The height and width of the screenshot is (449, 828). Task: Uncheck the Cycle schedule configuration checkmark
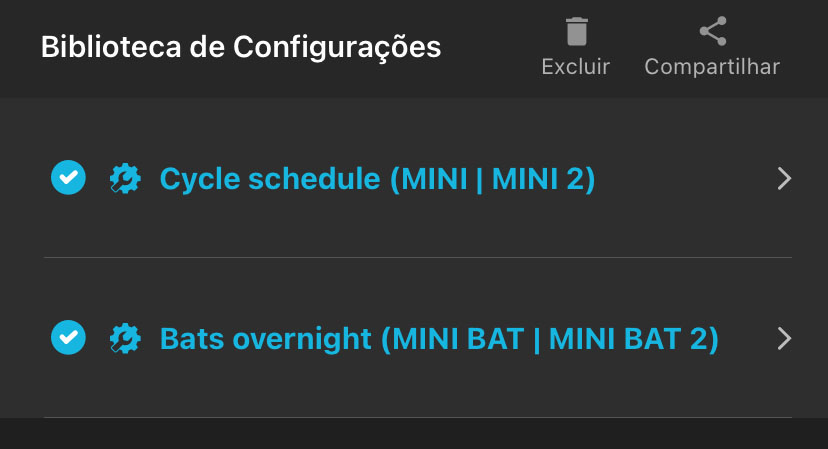[68, 179]
